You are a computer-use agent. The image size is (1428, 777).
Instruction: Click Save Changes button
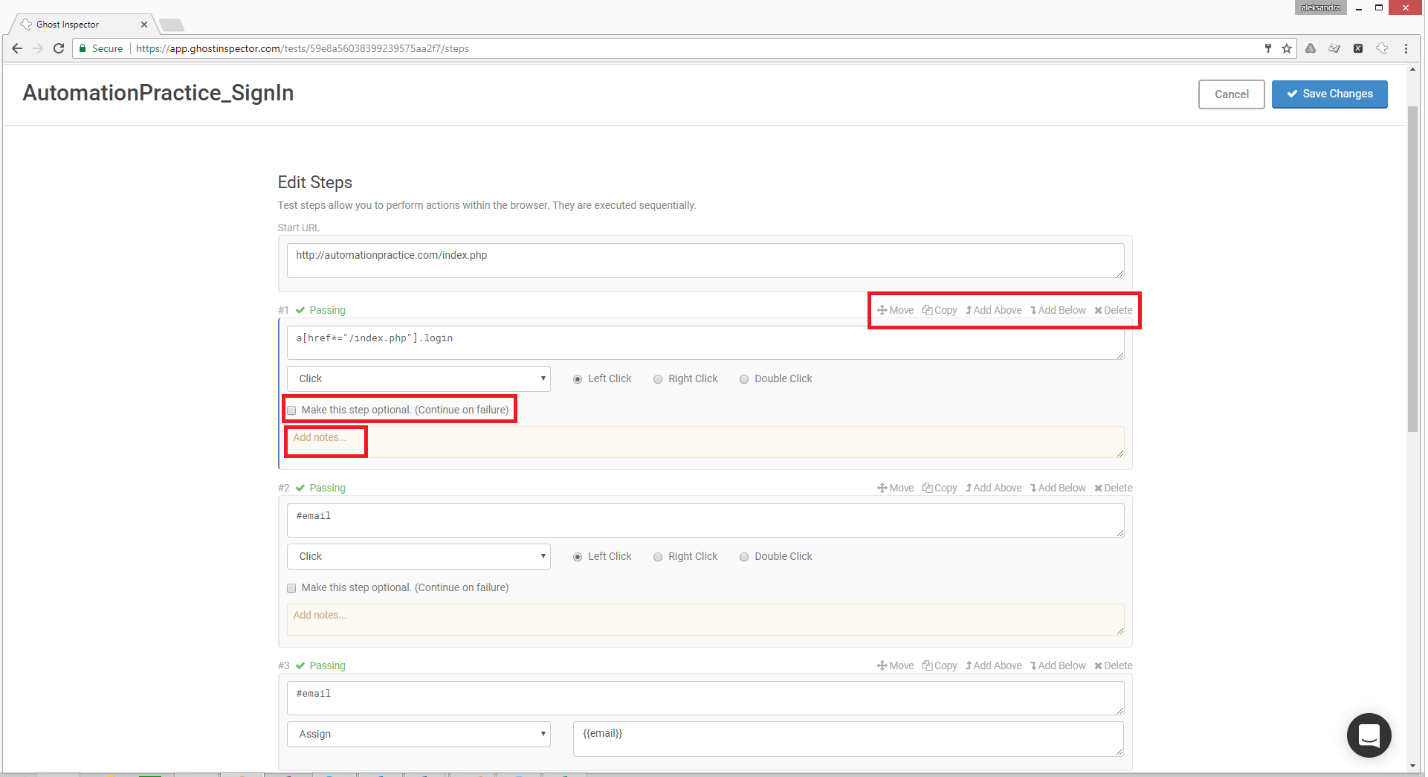coord(1330,94)
